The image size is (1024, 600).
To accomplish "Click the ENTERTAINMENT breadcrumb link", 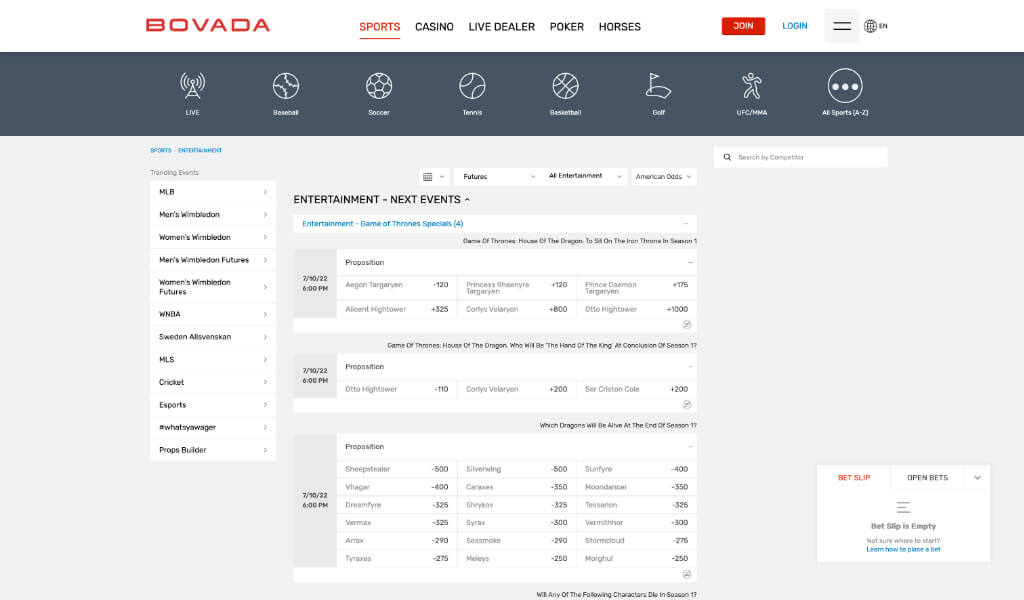I will 200,151.
